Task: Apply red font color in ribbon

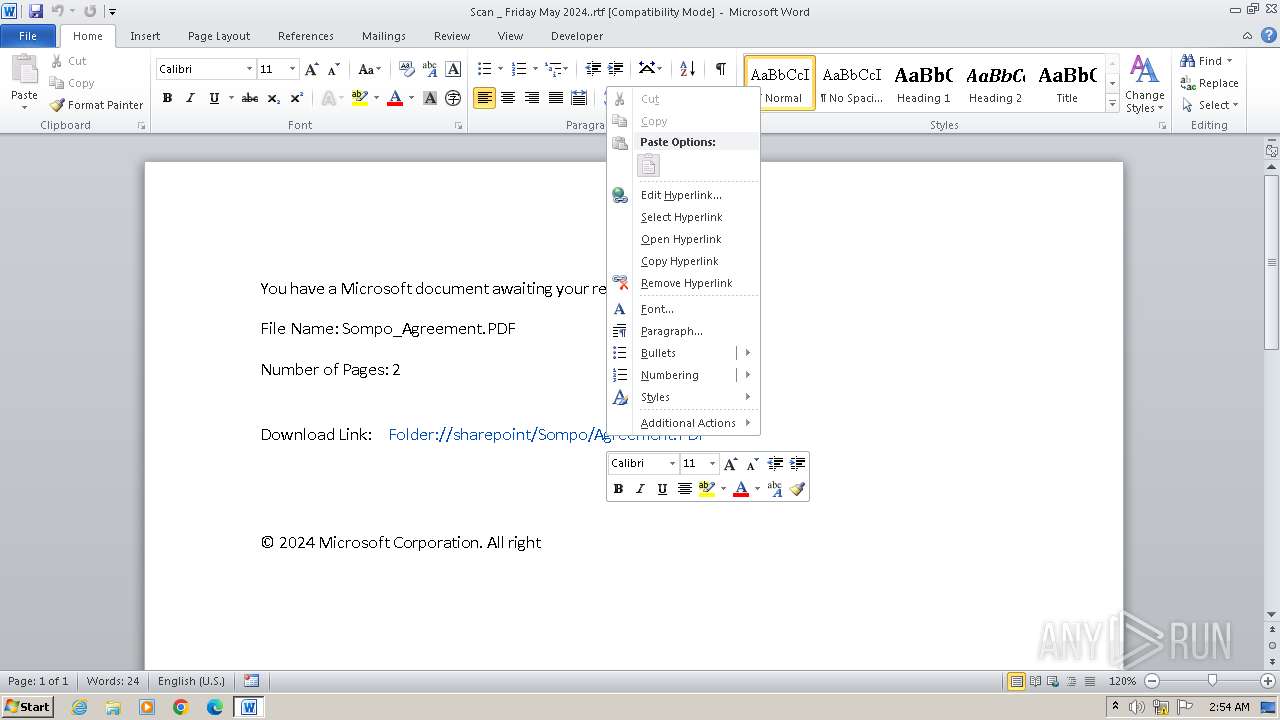Action: 395,98
